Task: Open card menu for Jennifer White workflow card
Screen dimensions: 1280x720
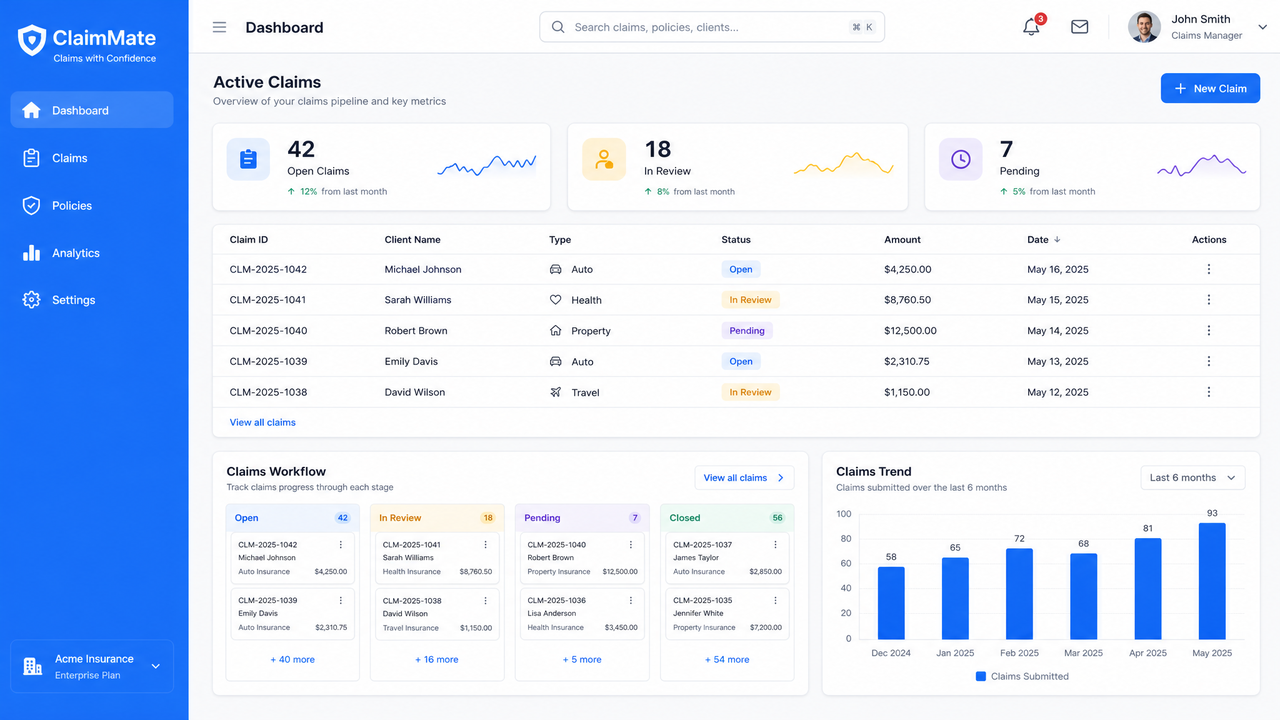Action: pyautogui.click(x=776, y=601)
